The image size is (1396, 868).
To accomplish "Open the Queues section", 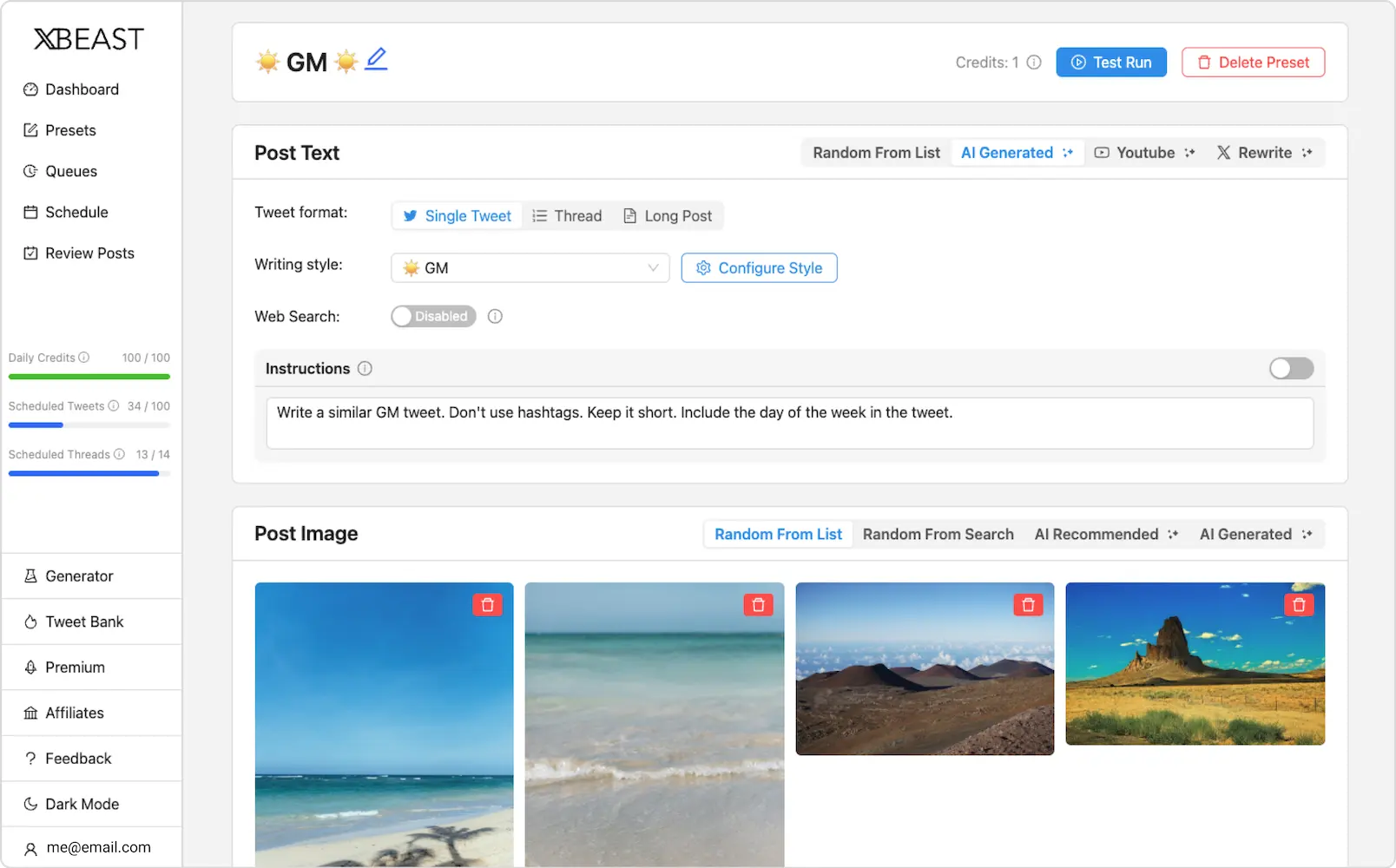I will (70, 170).
